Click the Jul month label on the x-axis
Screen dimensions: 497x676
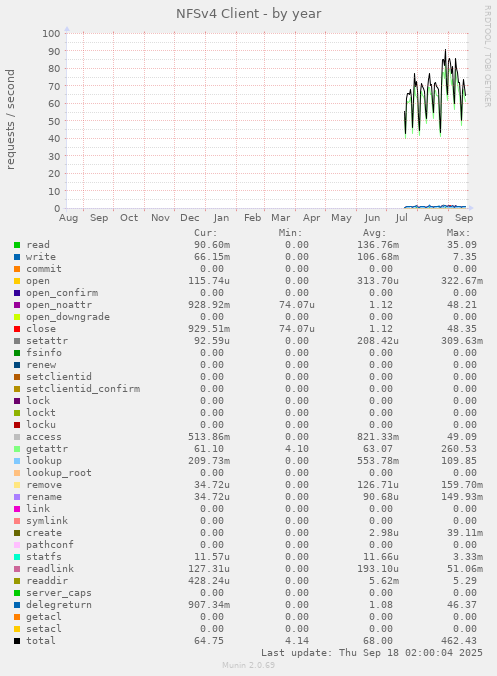point(401,218)
